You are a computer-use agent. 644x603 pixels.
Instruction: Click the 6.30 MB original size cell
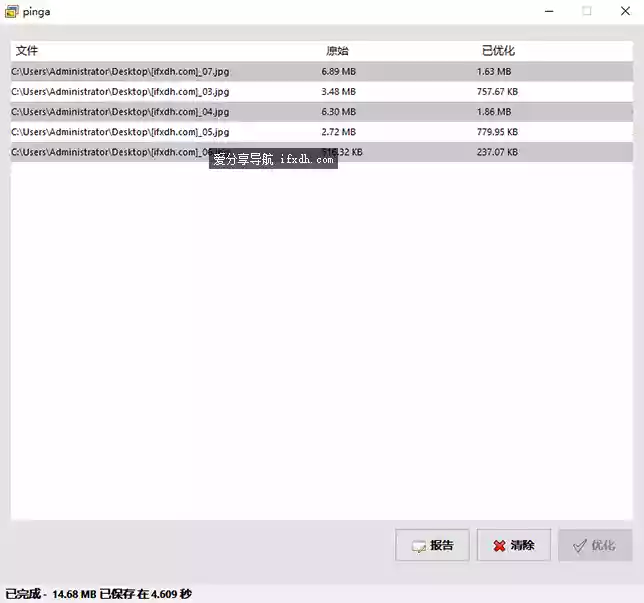[x=338, y=112]
